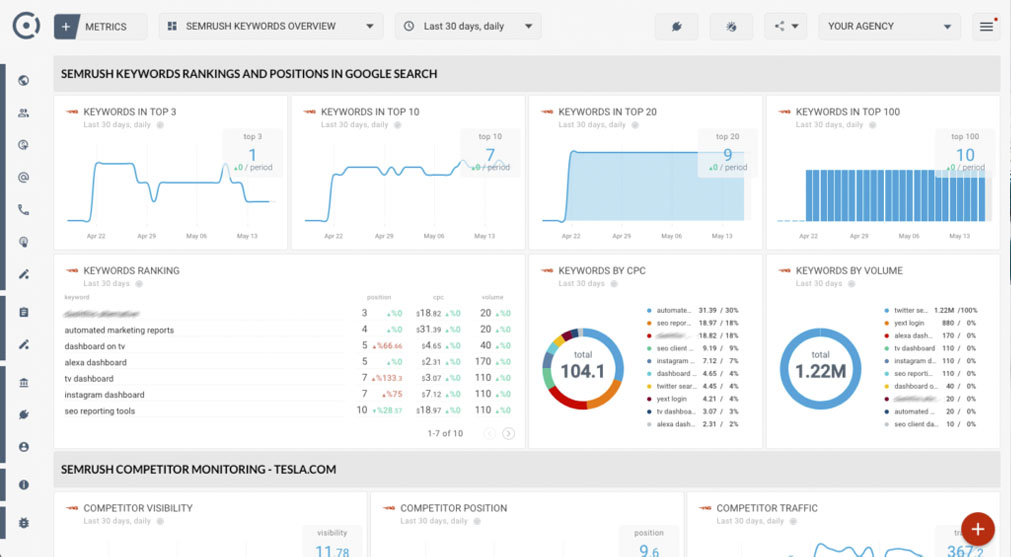The height and width of the screenshot is (557, 1011).
Task: Click info dot on Keywords by CPC
Action: click(x=614, y=284)
